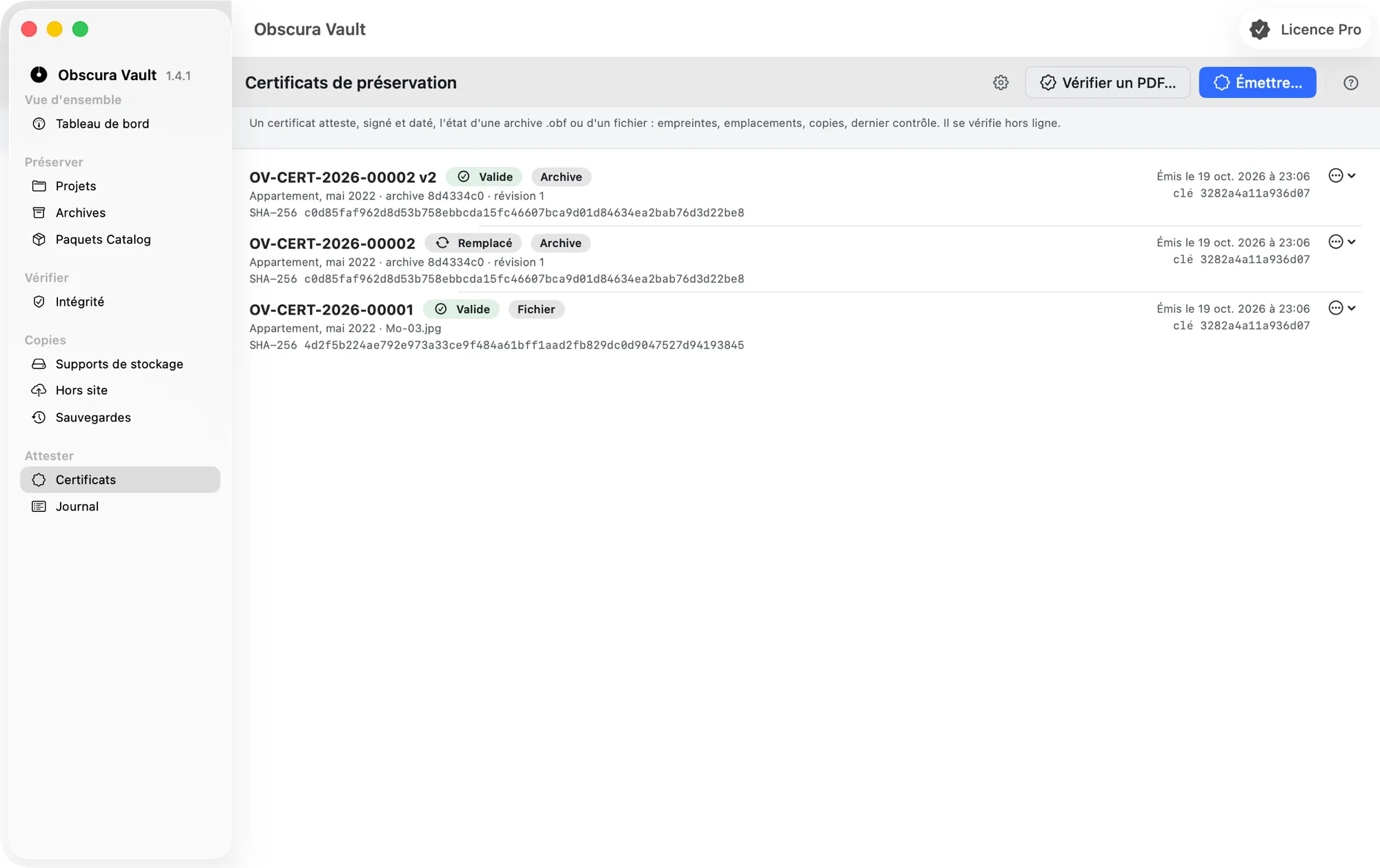
Task: Open actions menu for OV-CERT-2026-00001
Action: [x=1342, y=308]
